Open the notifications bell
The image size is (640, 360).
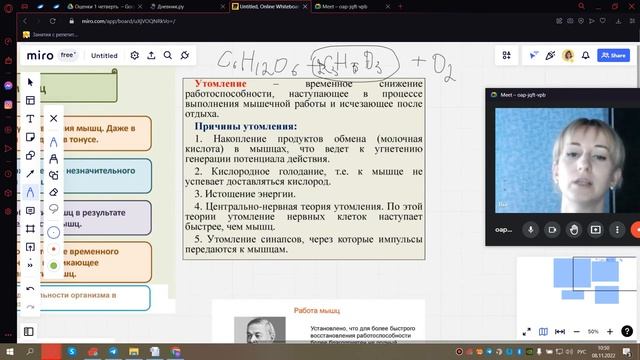pyautogui.click(x=586, y=55)
